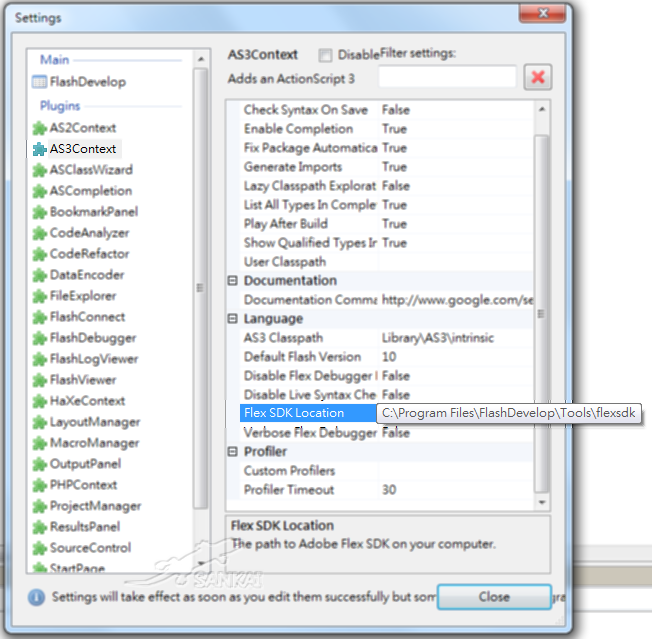Collapse the Documentation category
The width and height of the screenshot is (652, 639).
pos(232,281)
